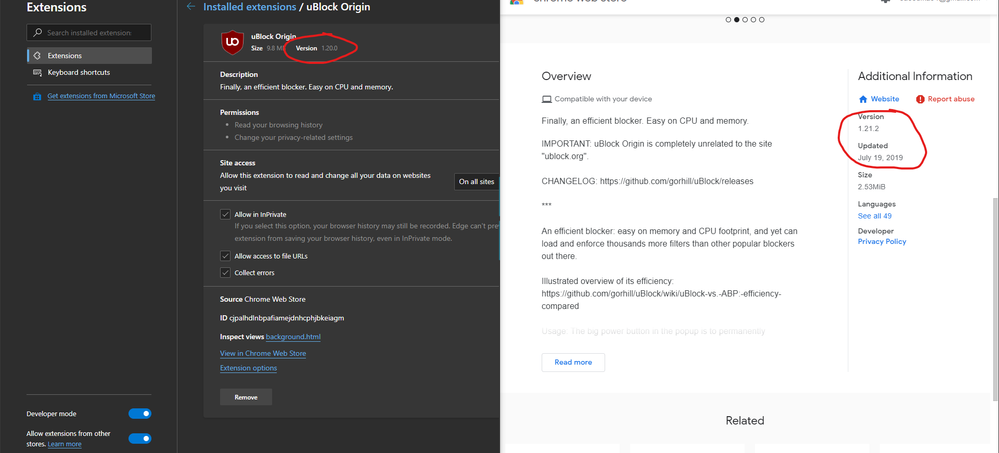Click the Overview heading
The width and height of the screenshot is (999, 453).
[x=566, y=76]
